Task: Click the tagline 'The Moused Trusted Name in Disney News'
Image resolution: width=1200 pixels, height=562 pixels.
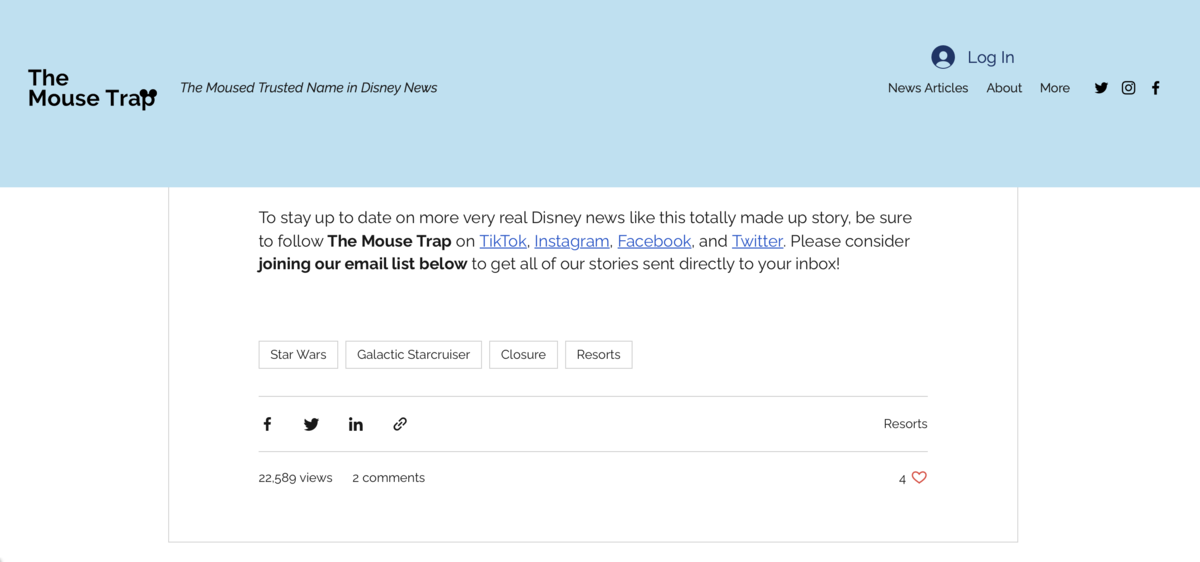Action: 308,88
